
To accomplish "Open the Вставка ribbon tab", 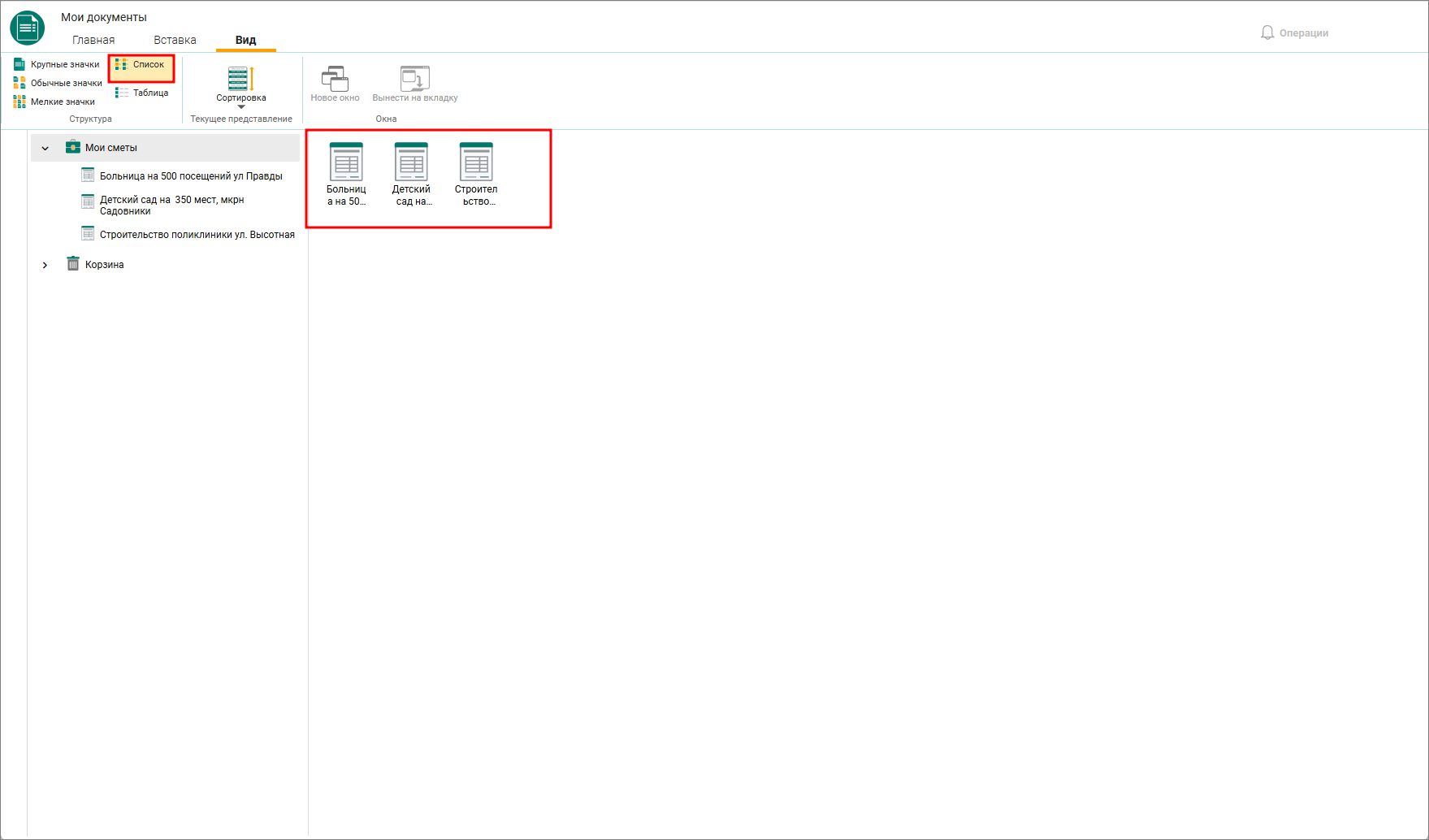I will point(175,40).
